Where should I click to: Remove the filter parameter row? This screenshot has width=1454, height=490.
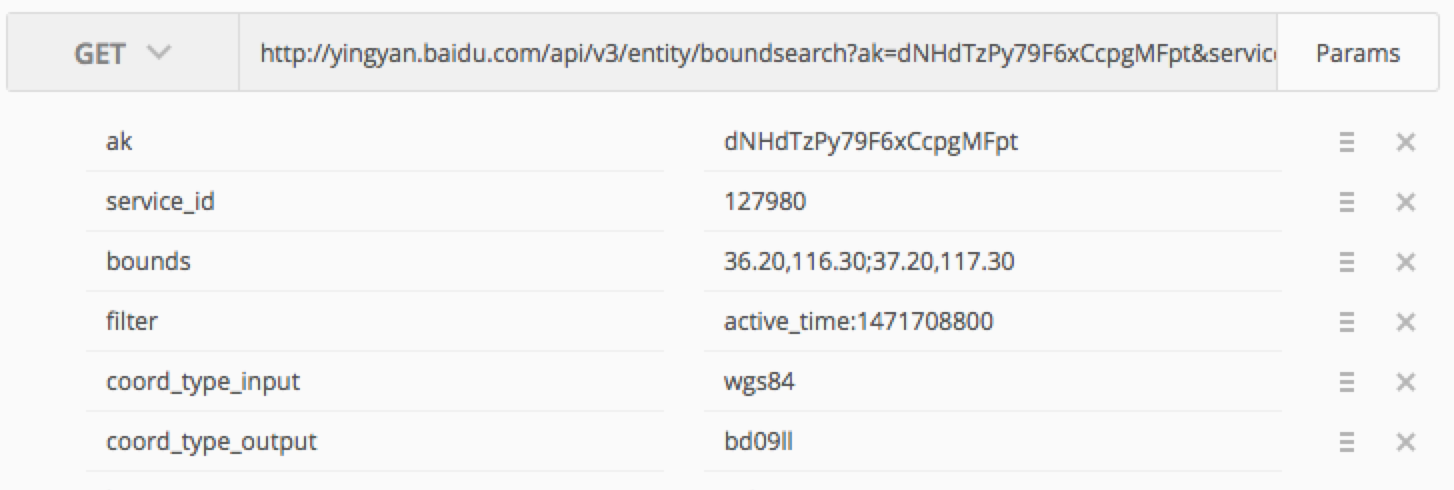pos(1405,322)
